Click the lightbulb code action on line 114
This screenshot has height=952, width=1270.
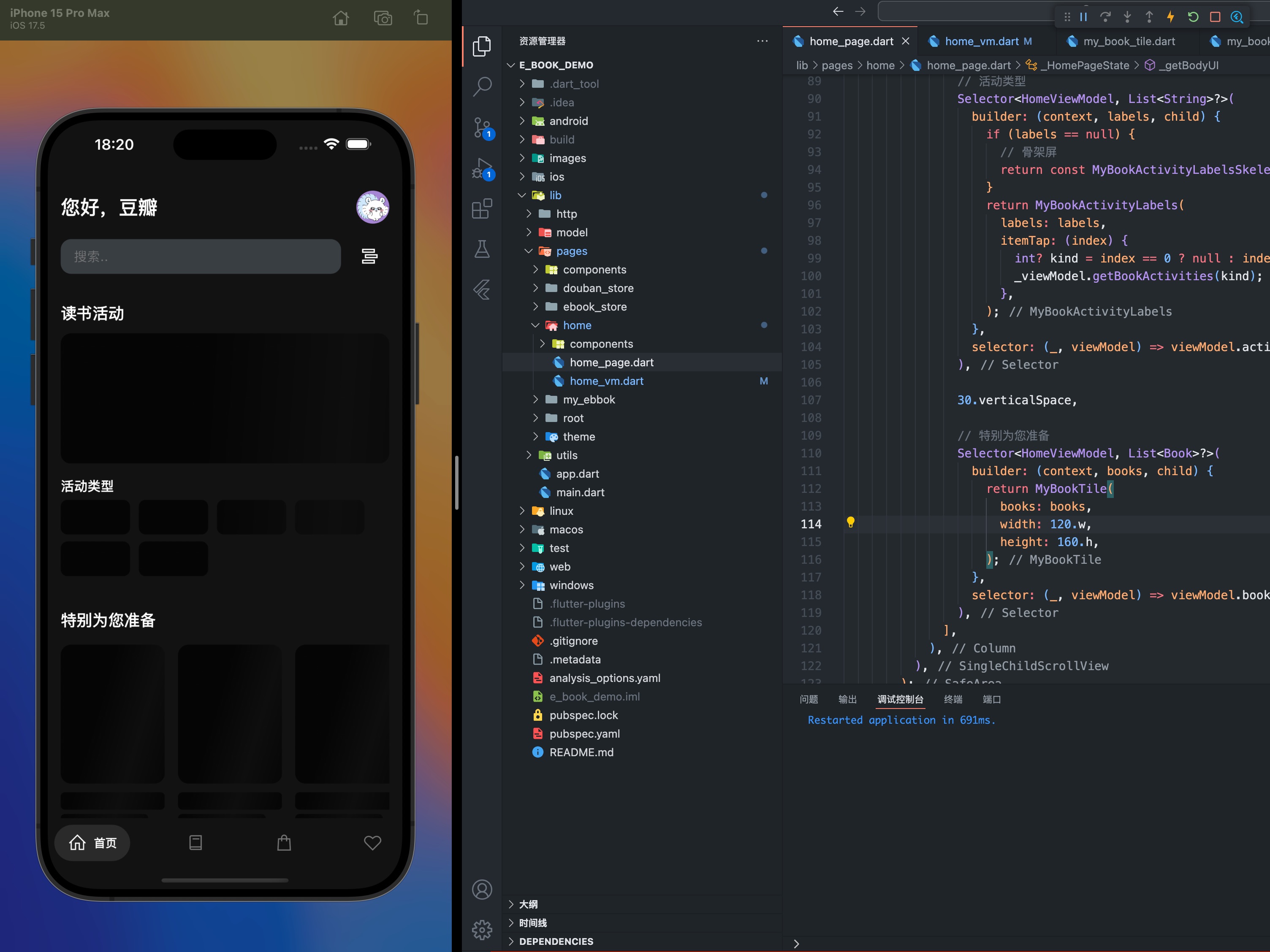850,522
